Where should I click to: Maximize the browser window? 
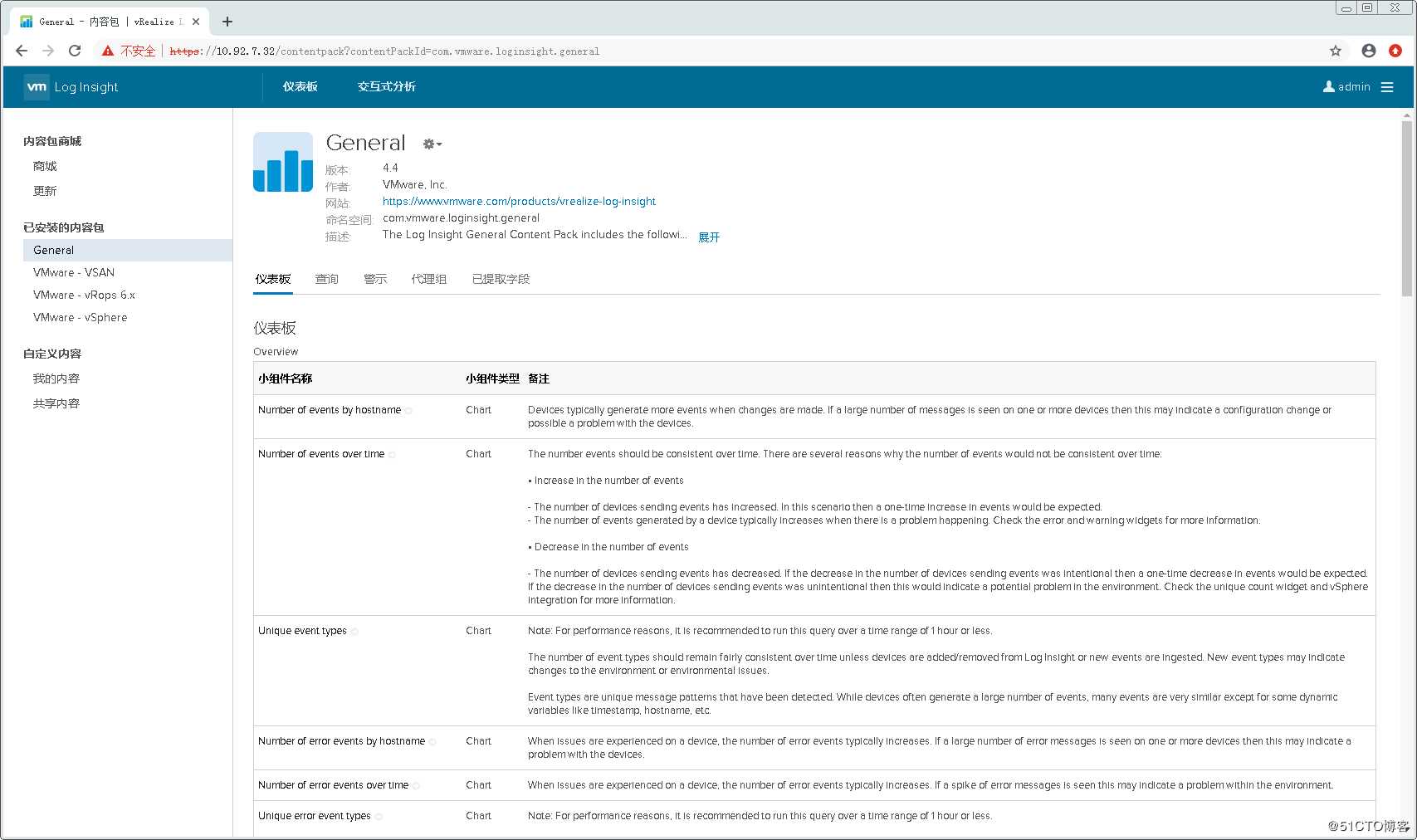tap(1367, 7)
